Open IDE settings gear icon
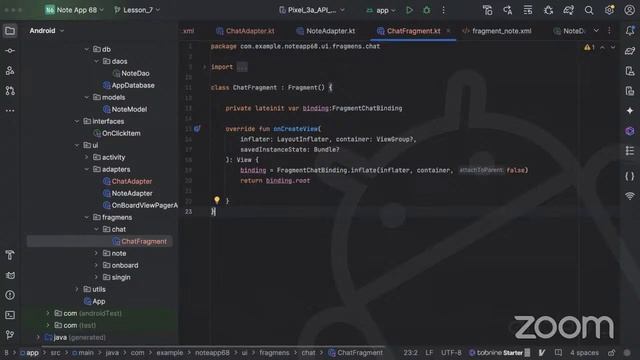This screenshot has width=640, height=360. pos(609,10)
